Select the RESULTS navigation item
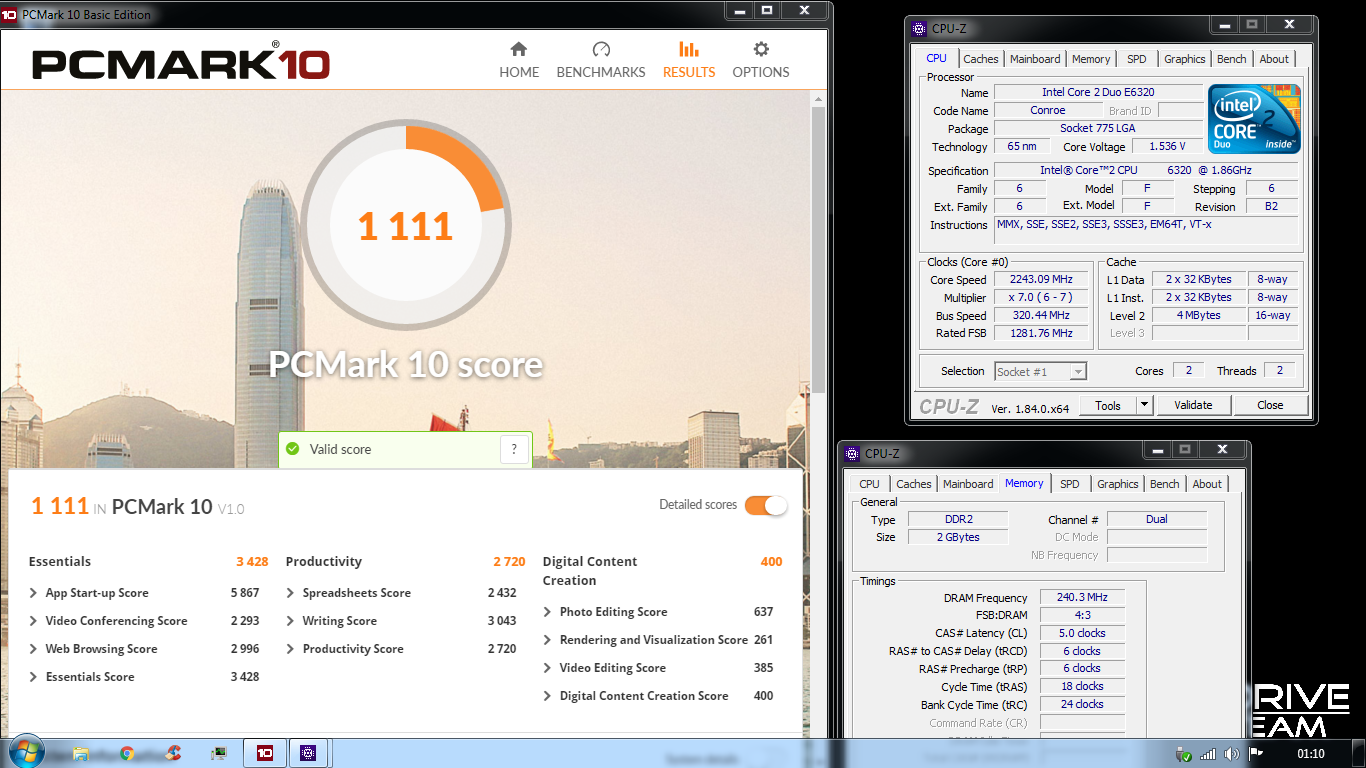The width and height of the screenshot is (1366, 768). pyautogui.click(x=689, y=60)
